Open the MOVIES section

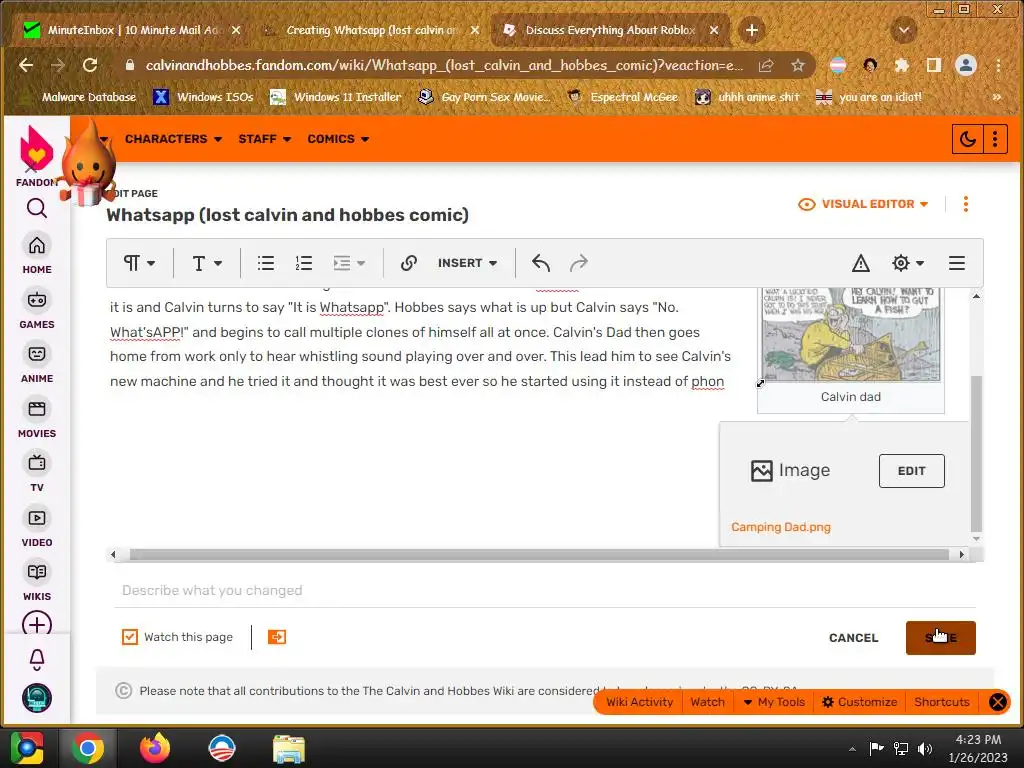point(37,418)
